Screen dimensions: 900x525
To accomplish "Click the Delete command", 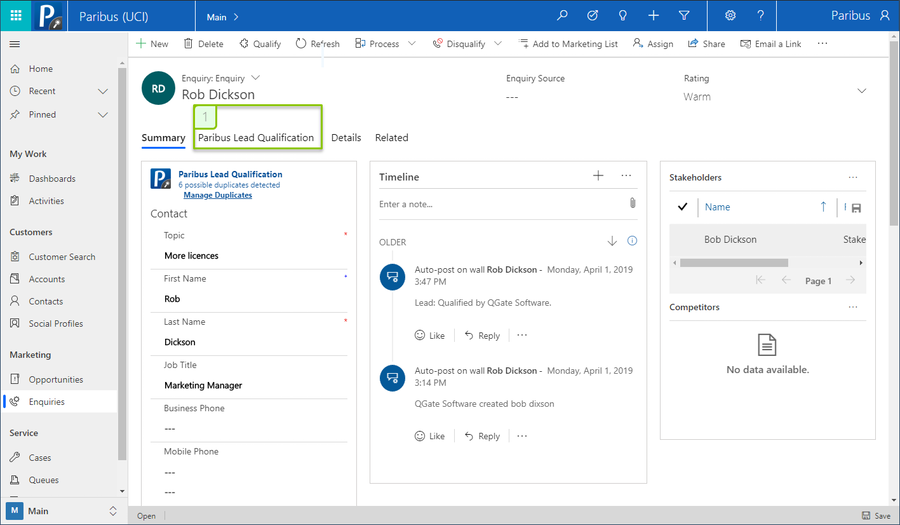I will [203, 44].
